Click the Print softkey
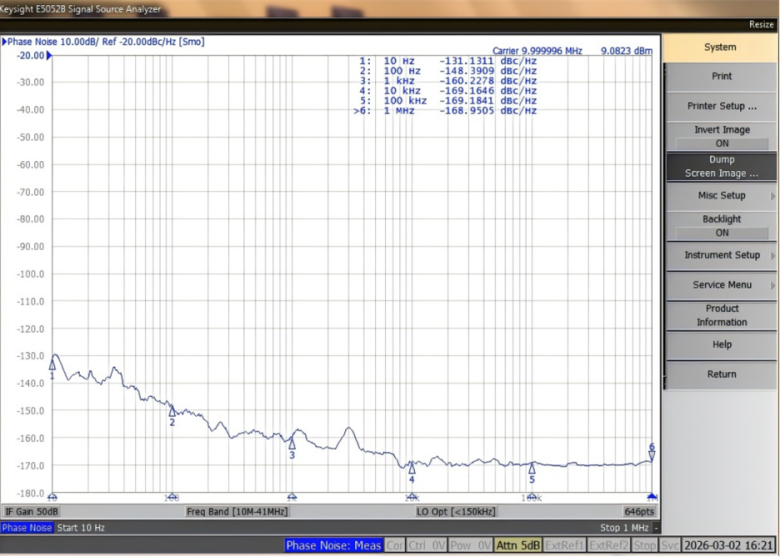780x557 pixels. [x=721, y=77]
